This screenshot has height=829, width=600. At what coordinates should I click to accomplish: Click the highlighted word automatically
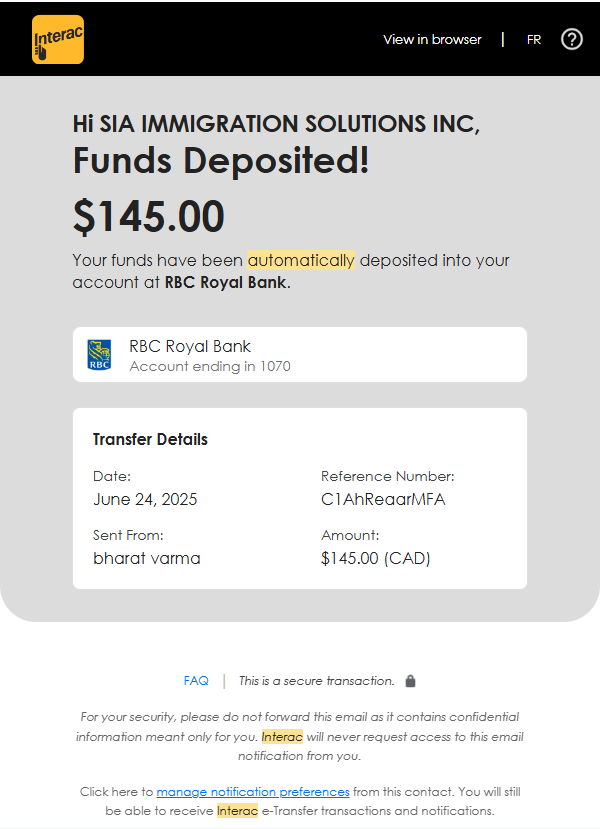point(301,260)
